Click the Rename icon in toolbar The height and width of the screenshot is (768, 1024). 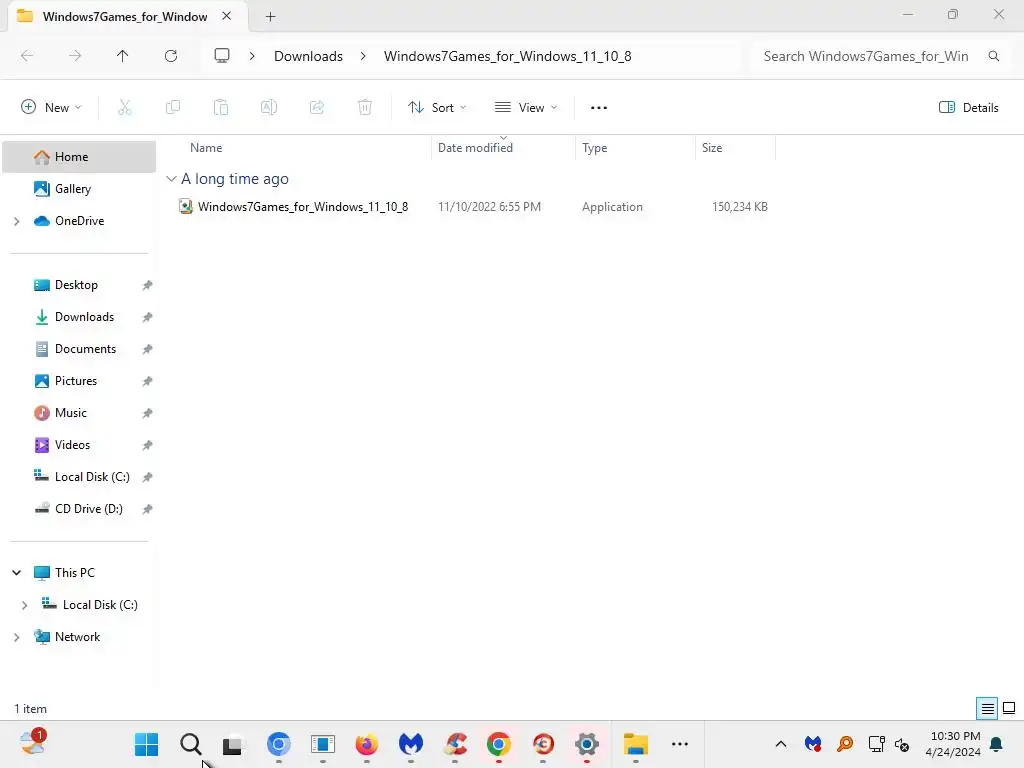tap(269, 108)
